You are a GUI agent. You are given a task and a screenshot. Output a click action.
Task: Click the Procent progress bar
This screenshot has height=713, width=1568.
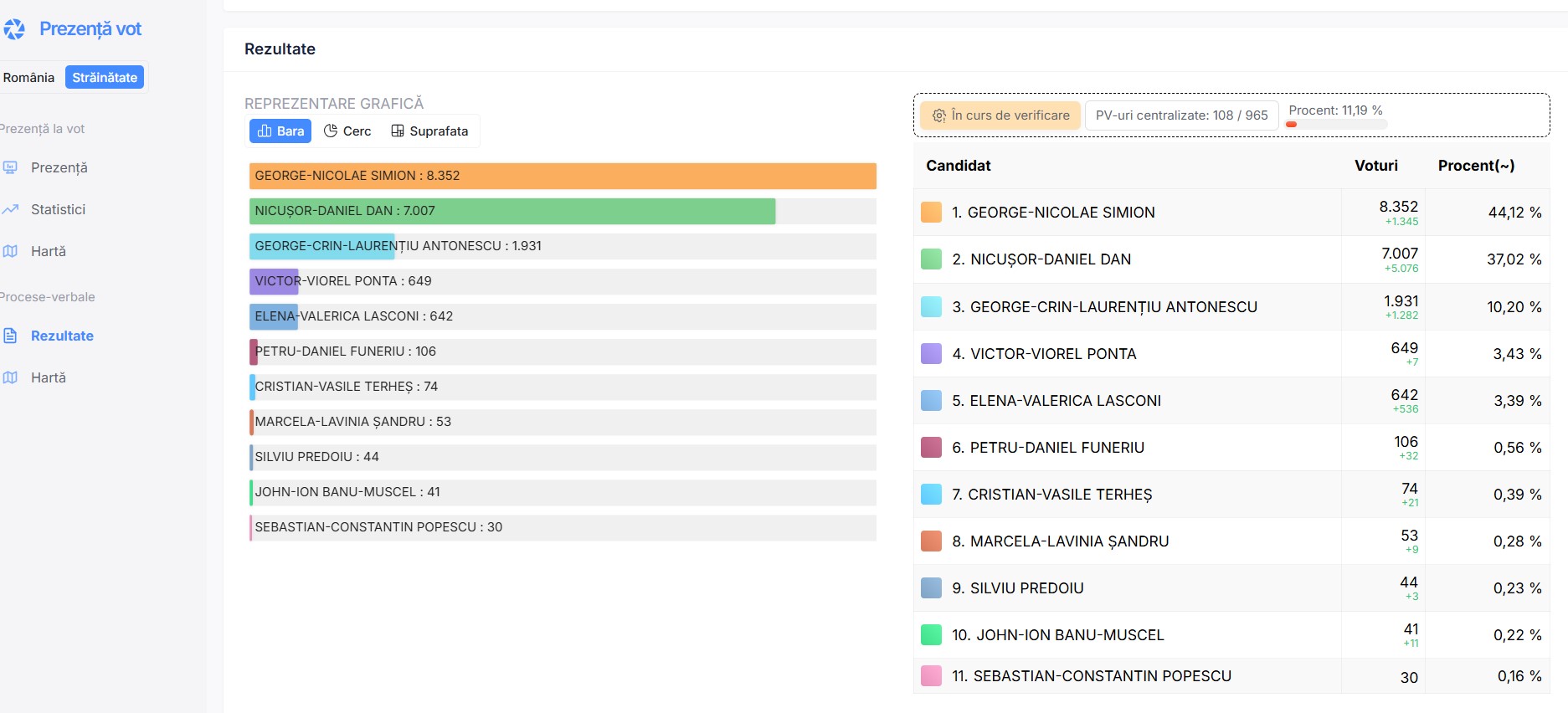point(1336,125)
